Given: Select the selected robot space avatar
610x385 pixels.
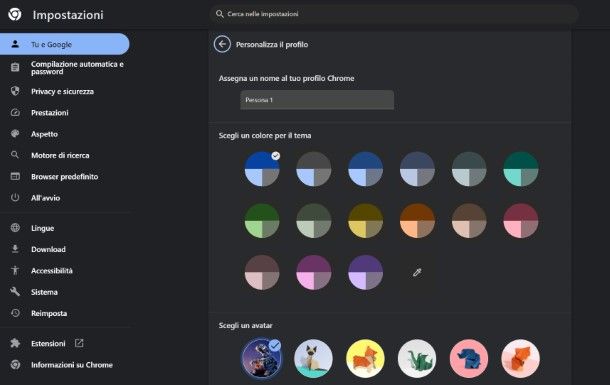Looking at the screenshot, I should 261,358.
